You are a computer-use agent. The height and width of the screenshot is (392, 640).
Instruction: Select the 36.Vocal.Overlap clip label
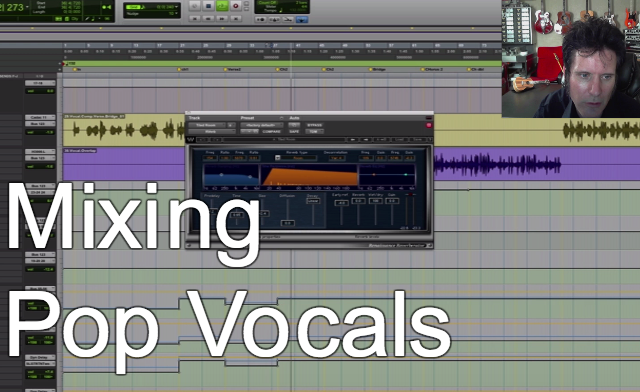point(80,151)
